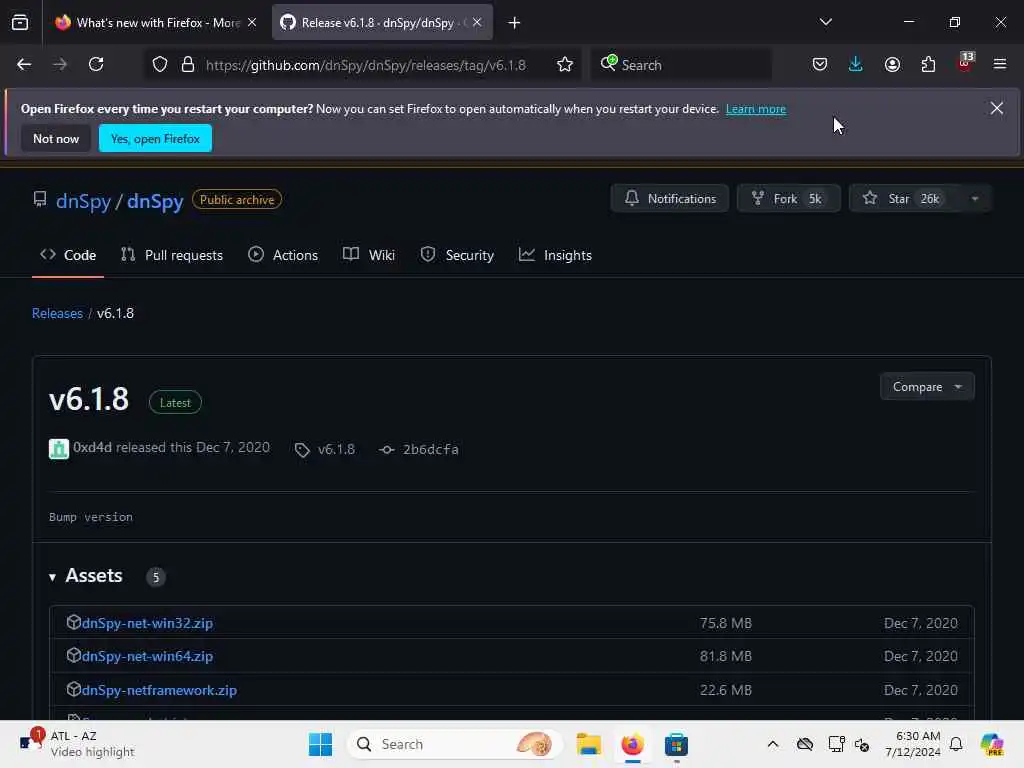Go to Releases breadcrumb link
Screen dimensions: 1024x768
tap(57, 313)
